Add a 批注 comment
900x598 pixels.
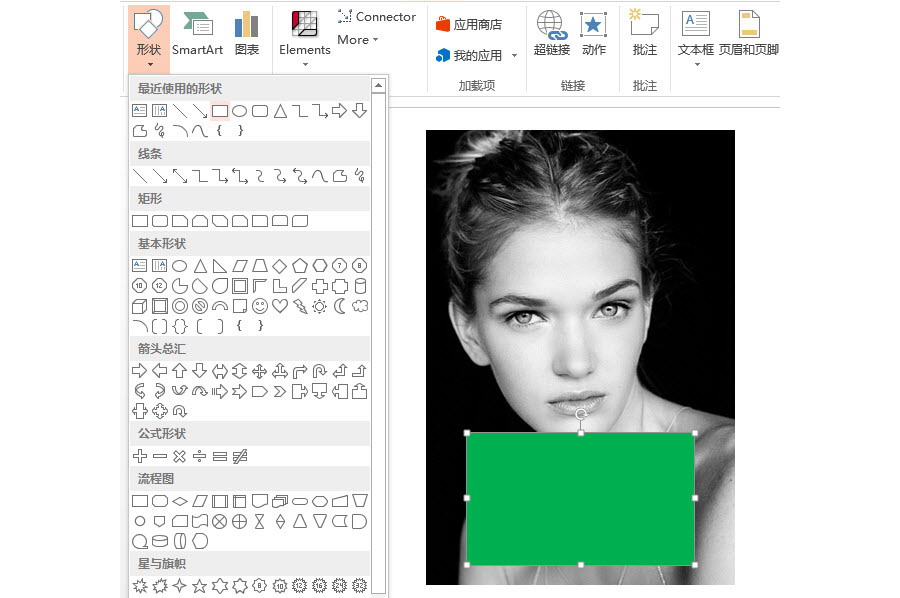[645, 33]
